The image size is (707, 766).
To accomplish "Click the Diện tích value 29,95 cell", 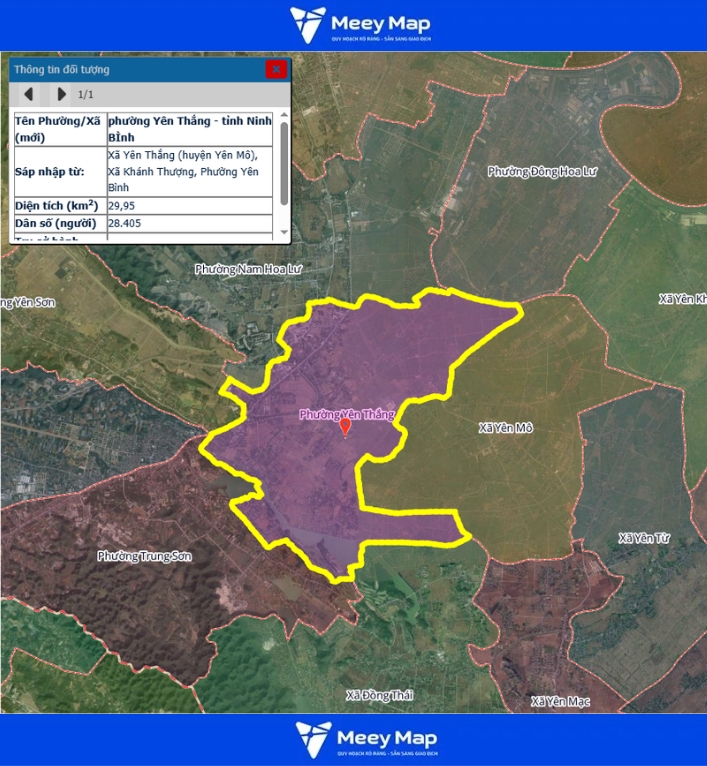I will [189, 206].
